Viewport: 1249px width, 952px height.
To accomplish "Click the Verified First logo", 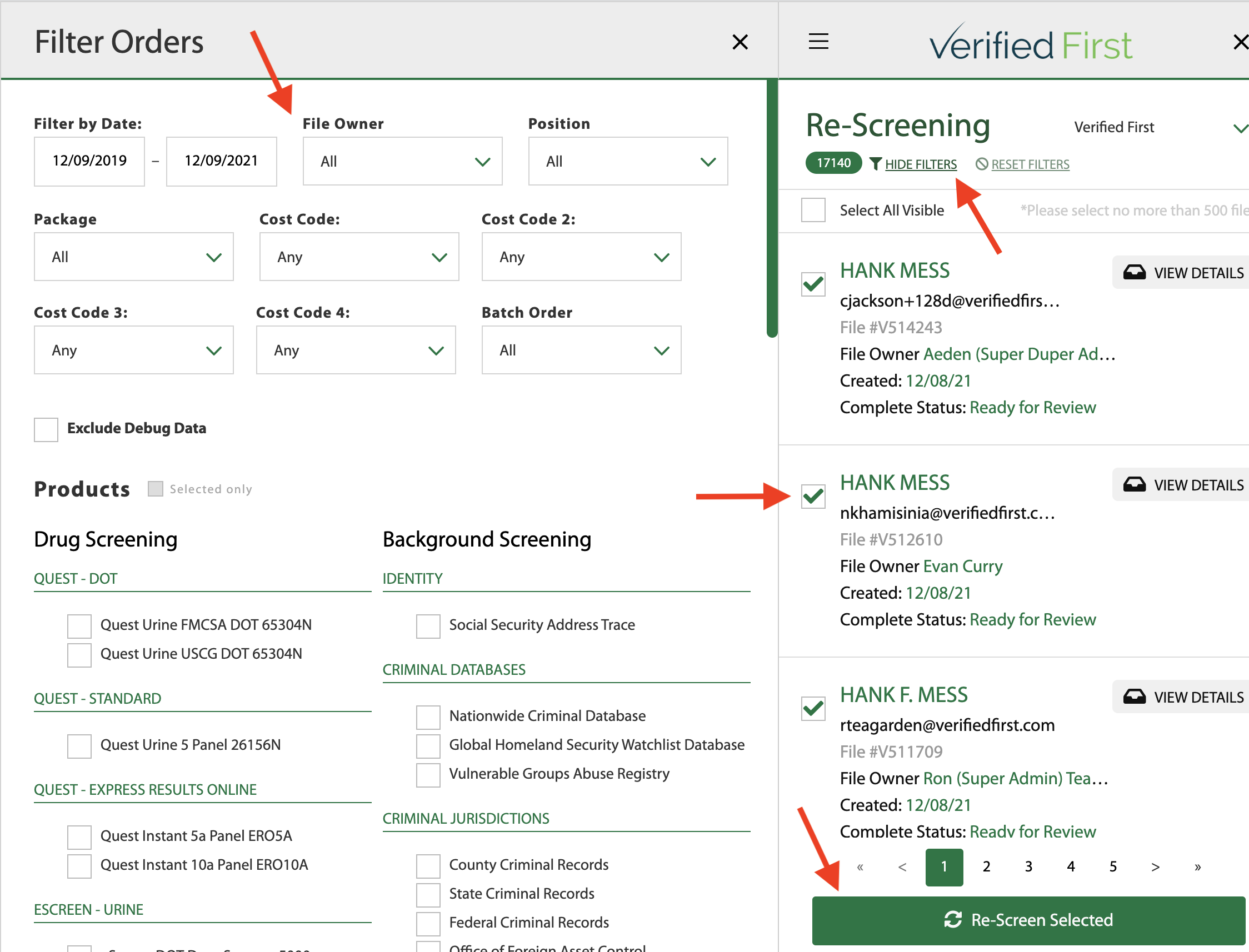I will (1030, 42).
